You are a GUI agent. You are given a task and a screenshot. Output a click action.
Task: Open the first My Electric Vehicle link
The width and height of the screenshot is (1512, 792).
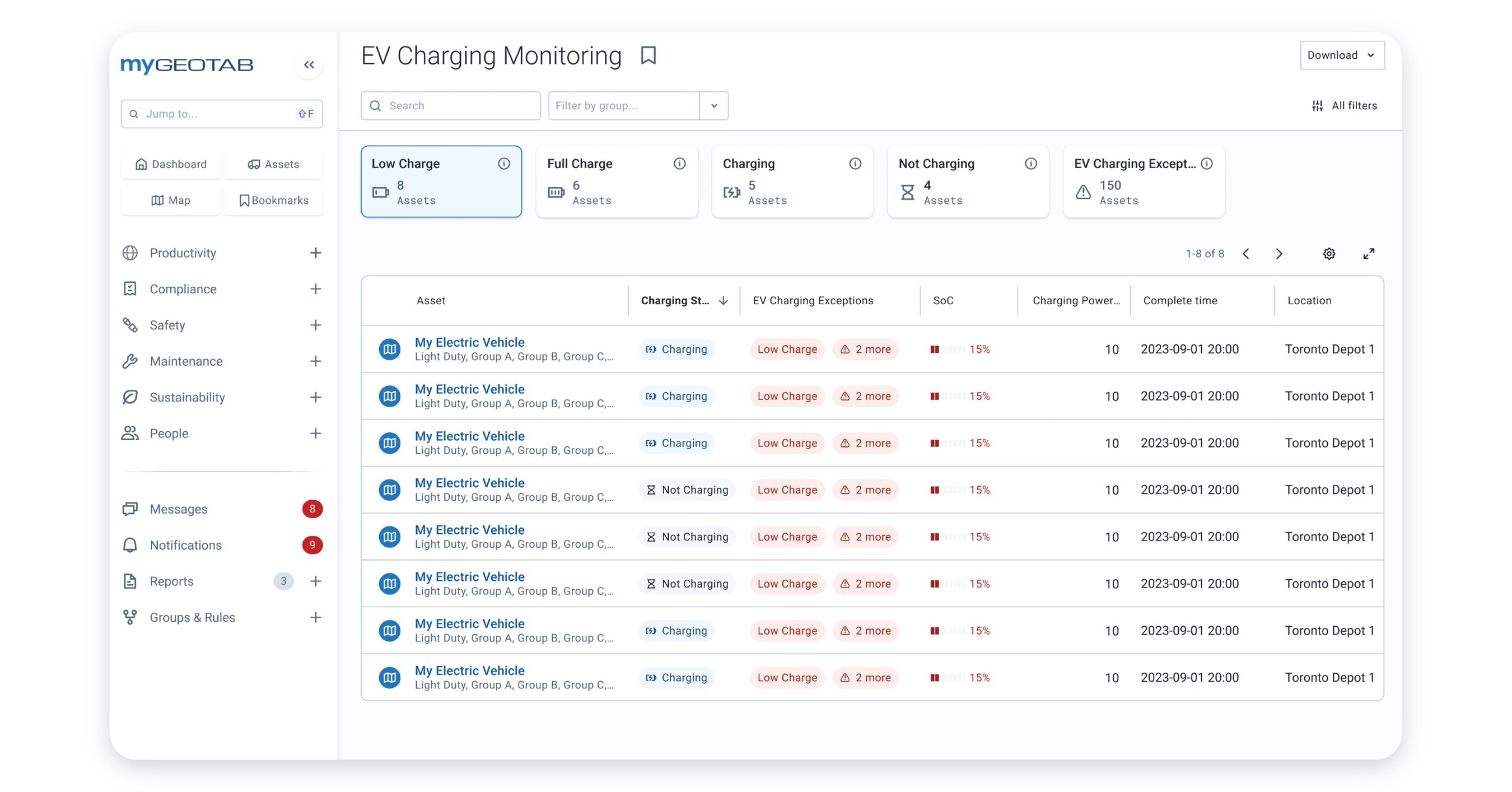click(x=469, y=342)
